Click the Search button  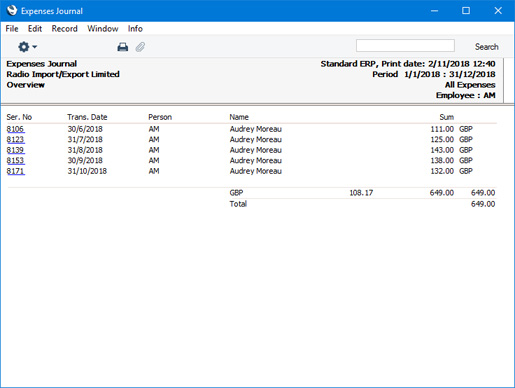[x=487, y=47]
